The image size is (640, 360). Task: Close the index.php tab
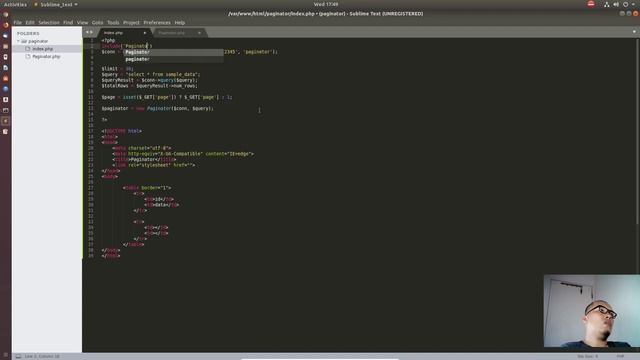(144, 33)
